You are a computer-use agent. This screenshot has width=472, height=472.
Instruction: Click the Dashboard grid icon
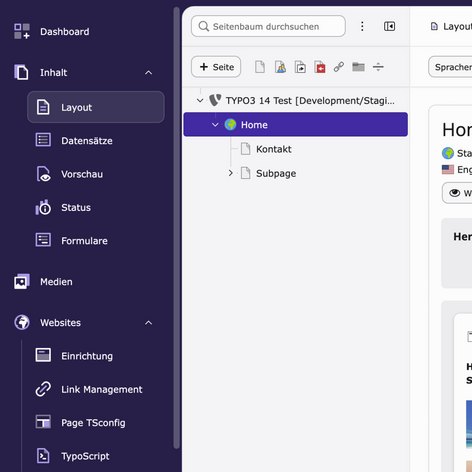(22, 31)
